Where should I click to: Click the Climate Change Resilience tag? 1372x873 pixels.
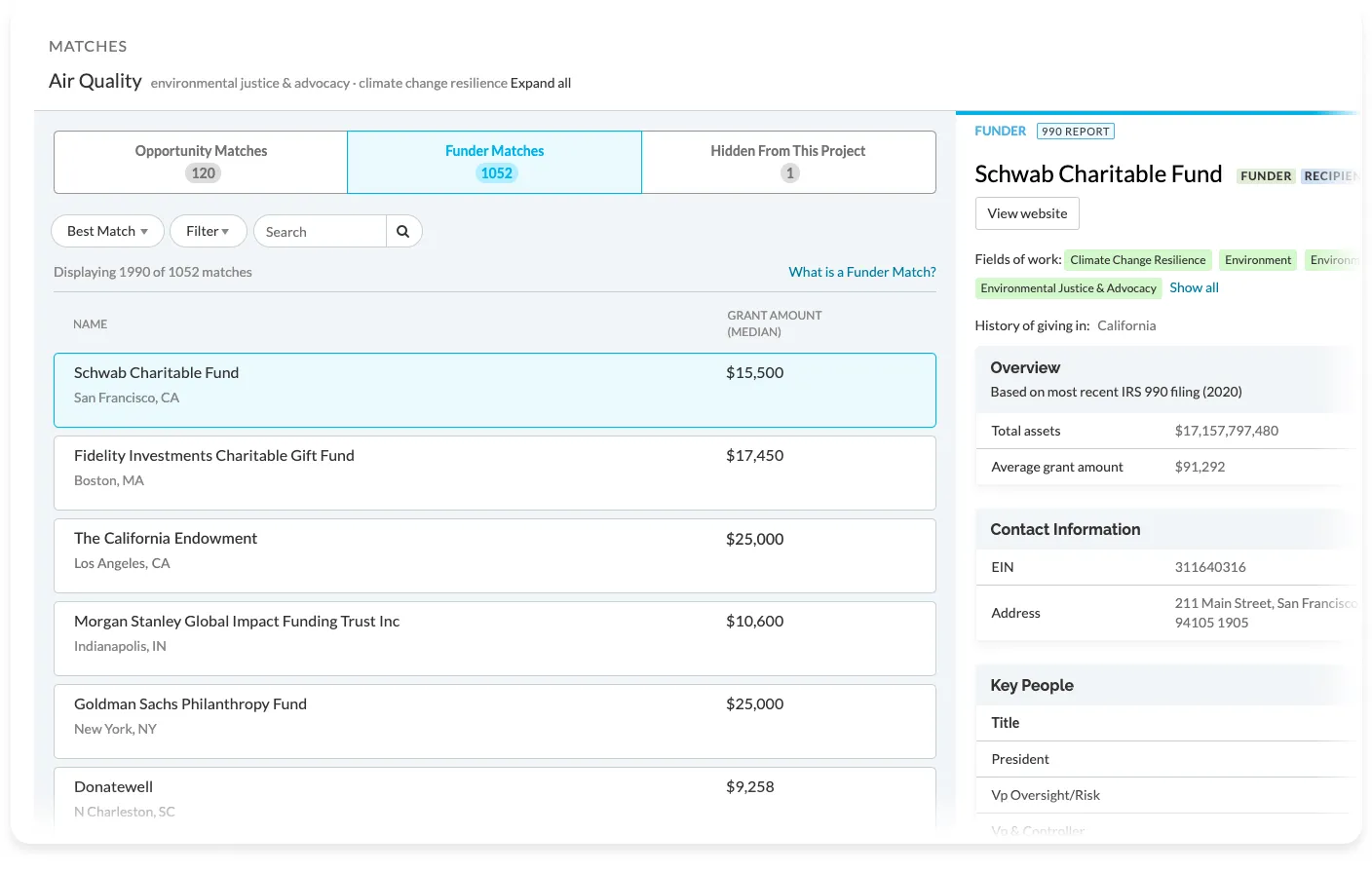1138,260
